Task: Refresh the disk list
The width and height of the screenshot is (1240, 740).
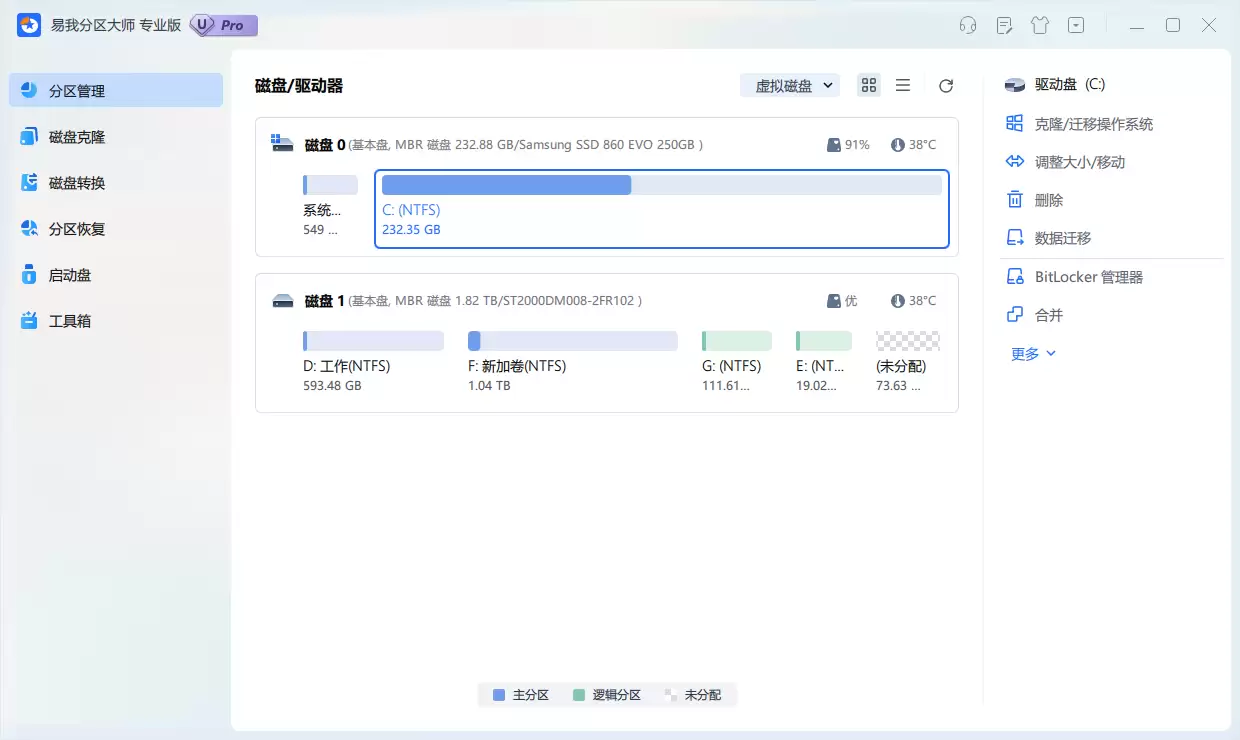Action: click(x=945, y=85)
